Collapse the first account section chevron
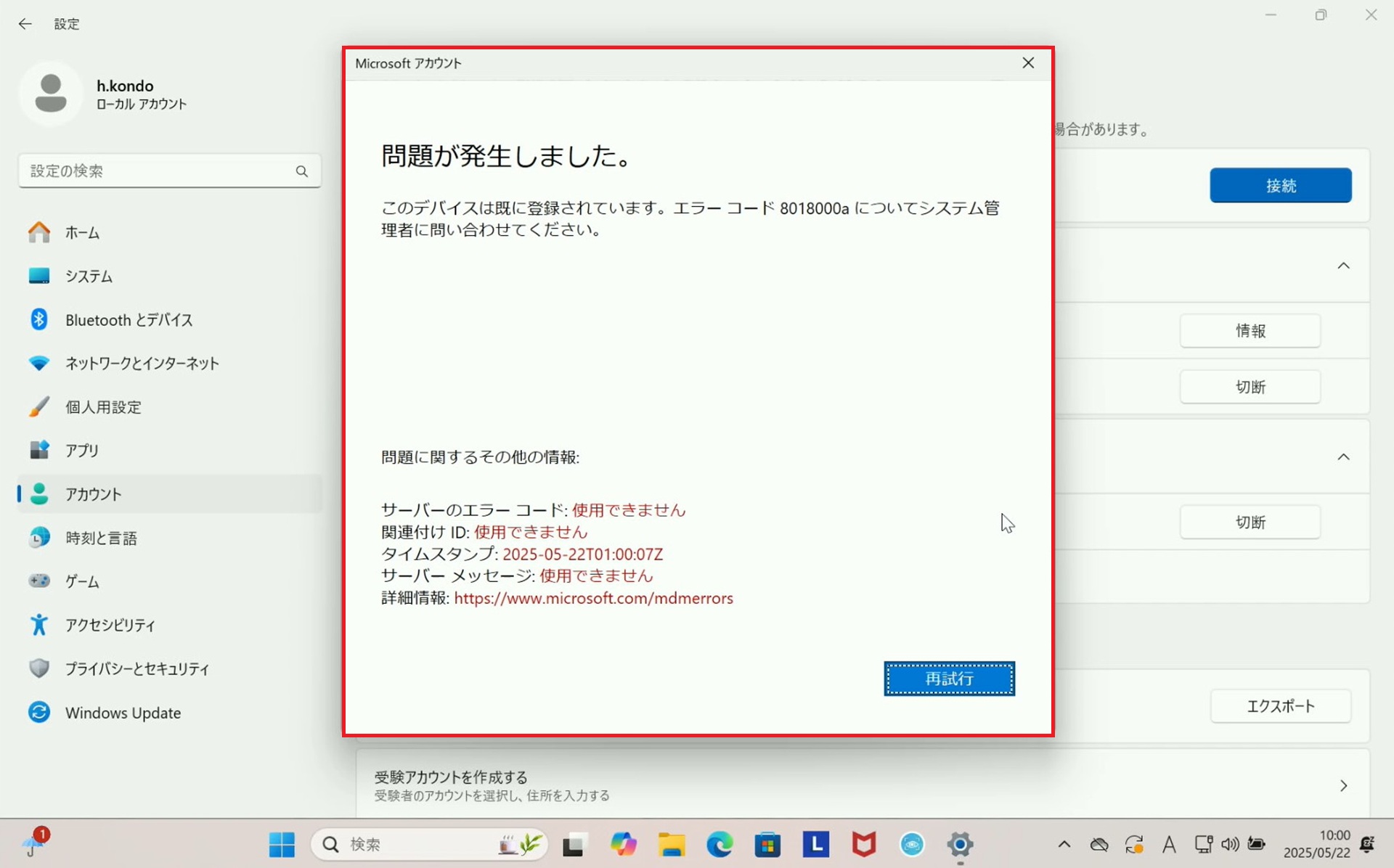 (x=1343, y=266)
